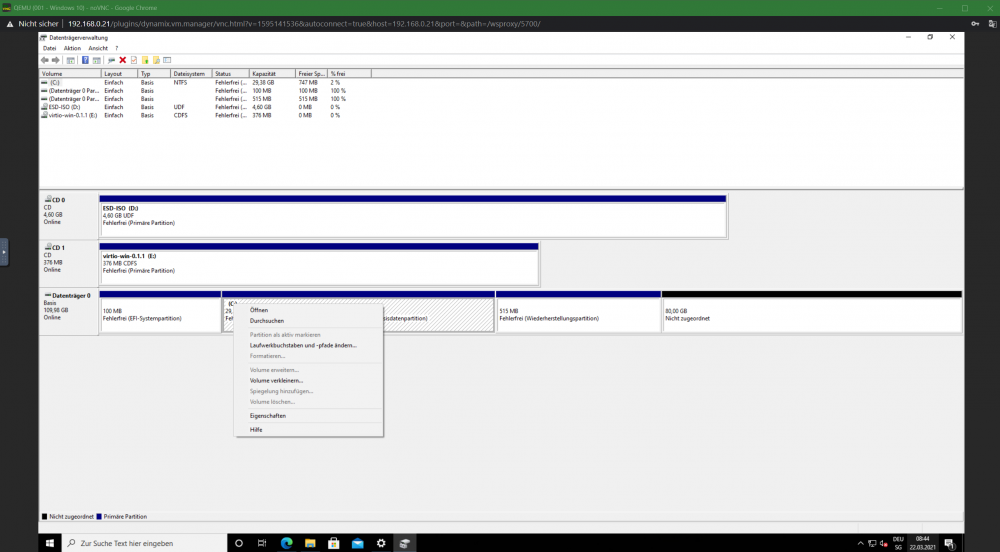Click the Disk Management taskbar icon
1000x552 pixels.
pos(404,543)
